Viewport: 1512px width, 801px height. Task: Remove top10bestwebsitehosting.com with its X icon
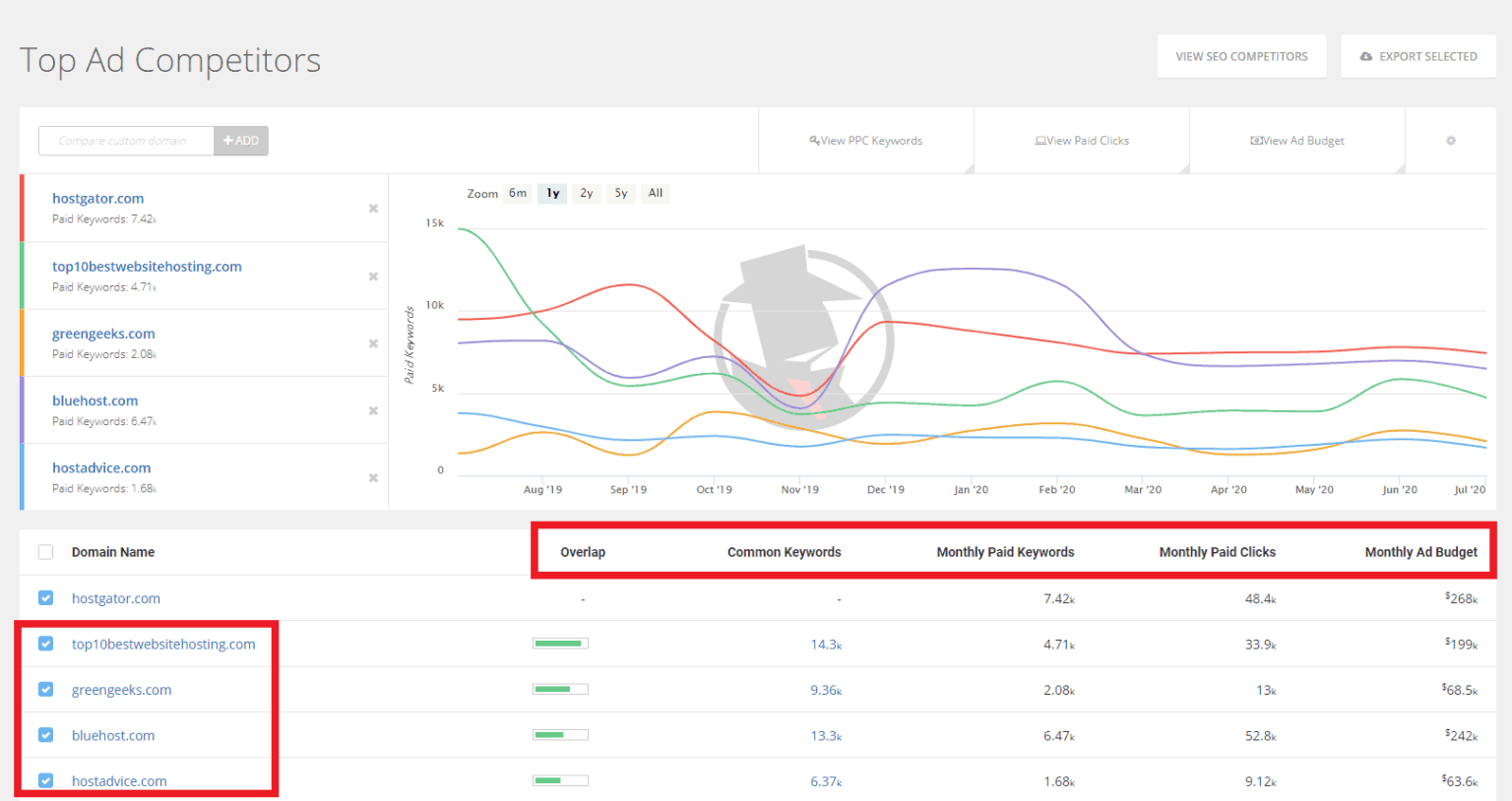click(373, 277)
